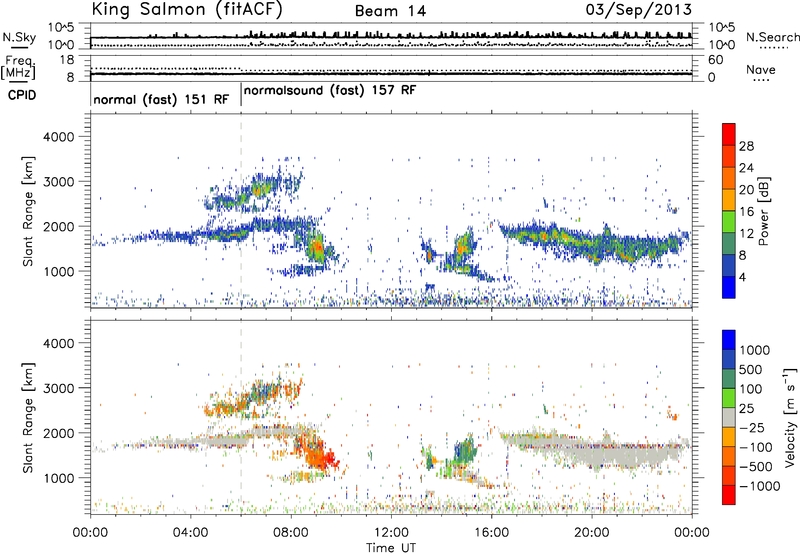Click the '-500' velocity colorbar tick label
Screen dimensions: 800x554
[x=756, y=466]
